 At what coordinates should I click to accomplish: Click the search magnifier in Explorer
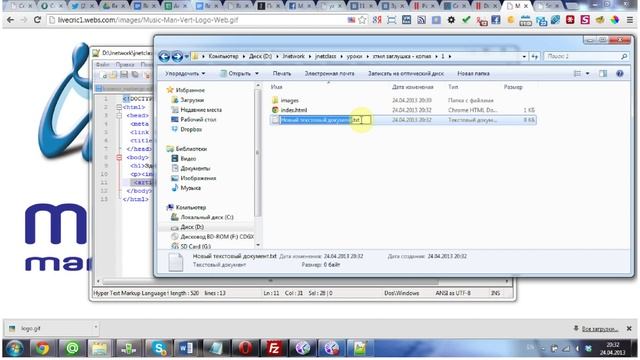624,56
